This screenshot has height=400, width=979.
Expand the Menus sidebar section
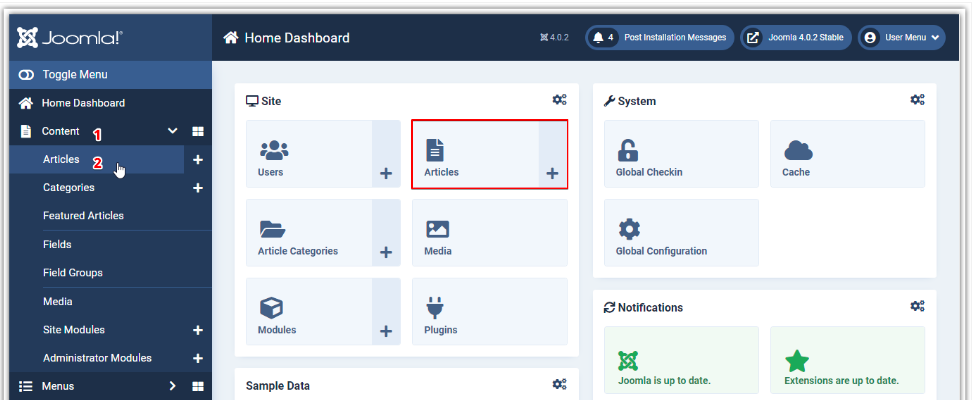172,386
